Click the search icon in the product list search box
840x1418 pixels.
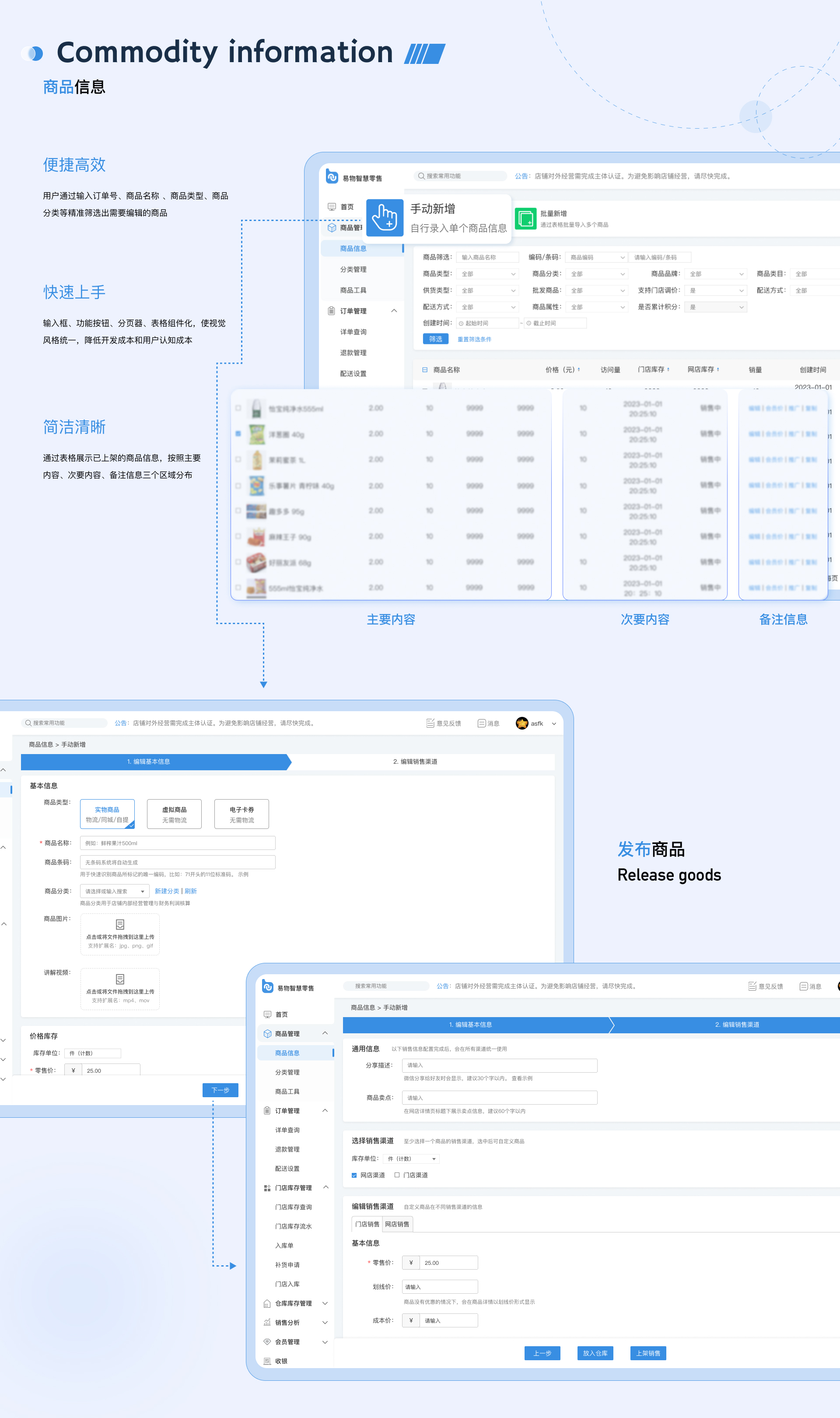pyautogui.click(x=421, y=176)
